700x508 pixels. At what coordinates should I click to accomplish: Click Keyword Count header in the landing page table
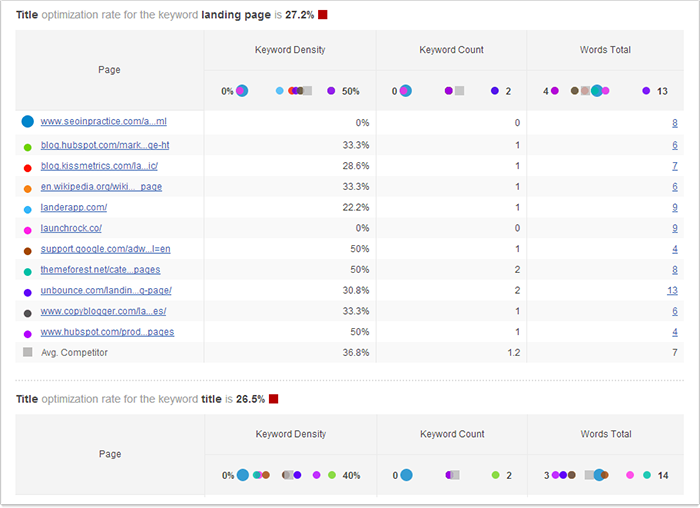point(451,49)
